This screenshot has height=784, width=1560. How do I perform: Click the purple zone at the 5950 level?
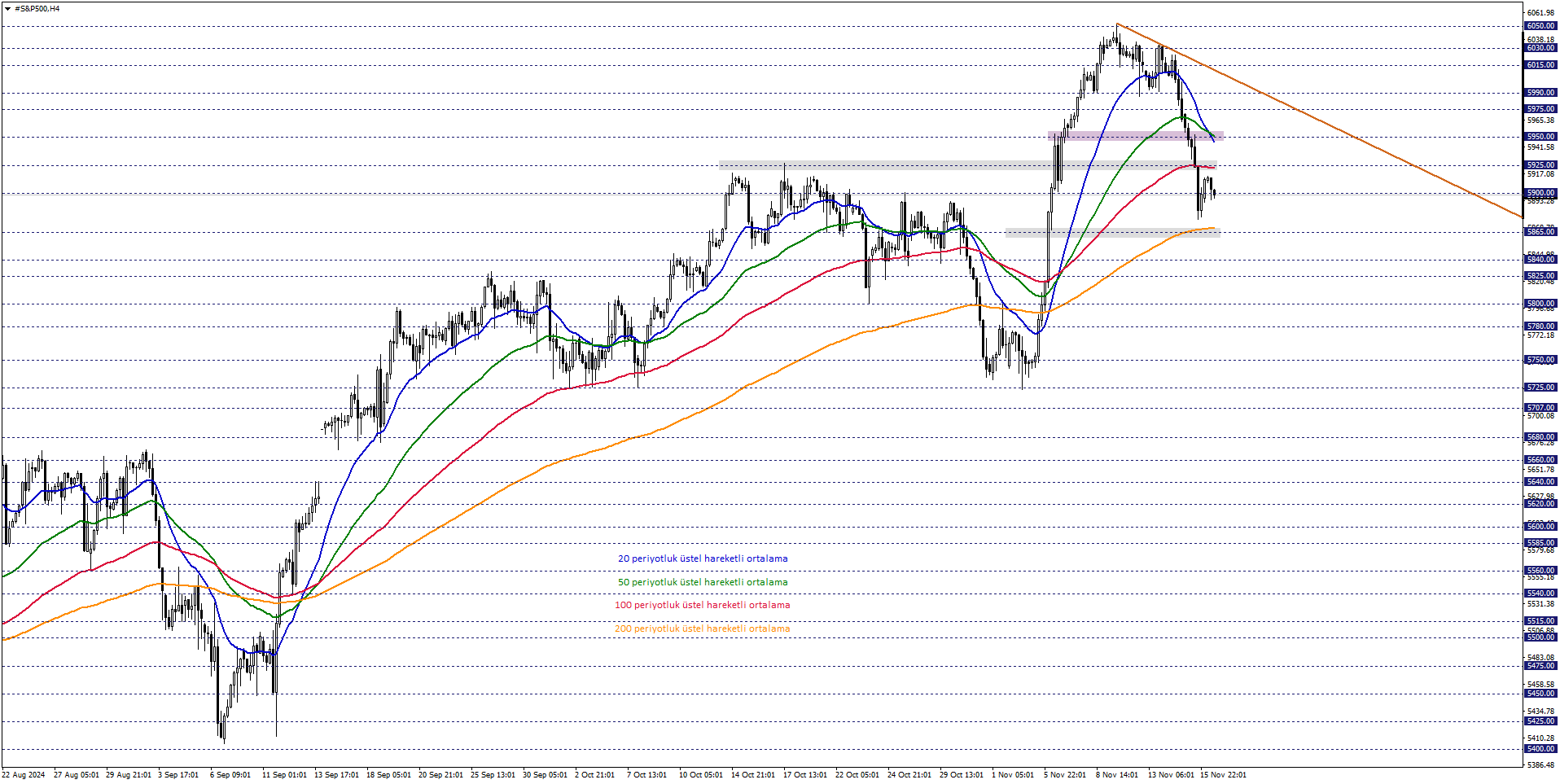pyautogui.click(x=1136, y=136)
